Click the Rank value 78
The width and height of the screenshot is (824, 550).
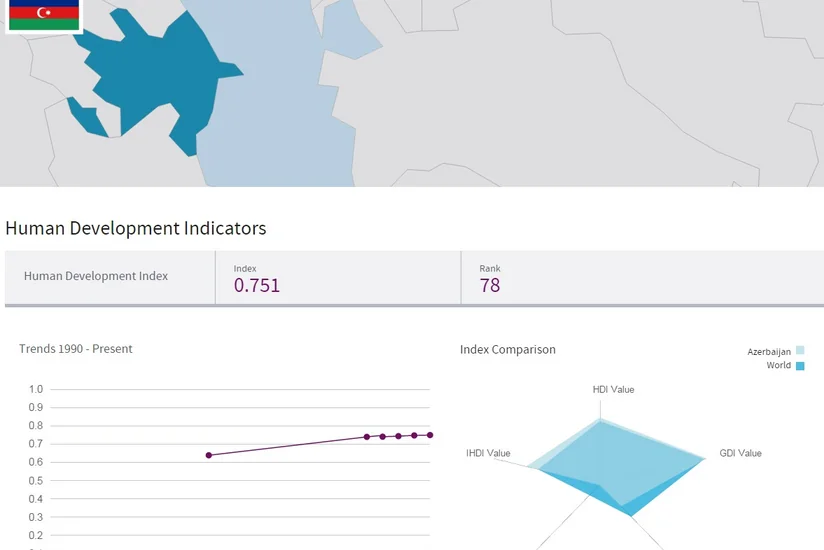pyautogui.click(x=489, y=285)
